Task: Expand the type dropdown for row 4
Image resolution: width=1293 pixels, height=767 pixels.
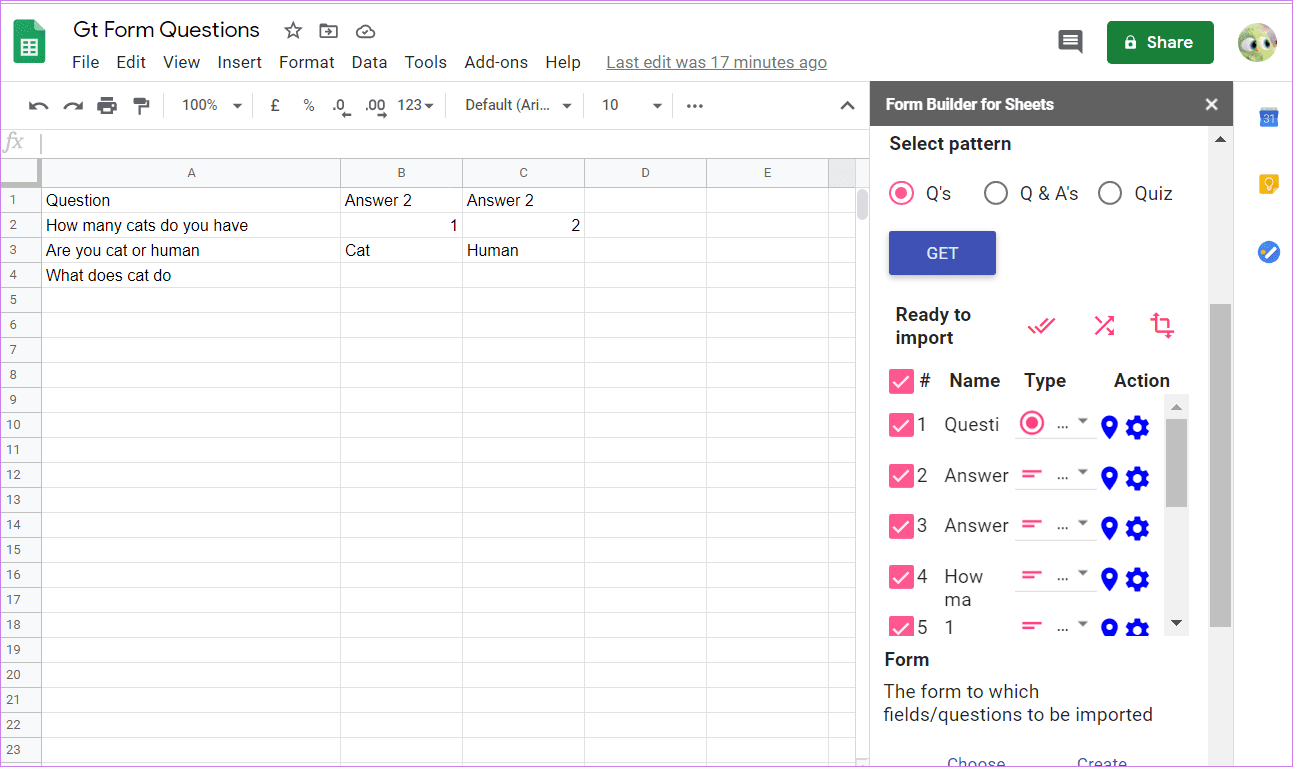Action: point(1083,574)
